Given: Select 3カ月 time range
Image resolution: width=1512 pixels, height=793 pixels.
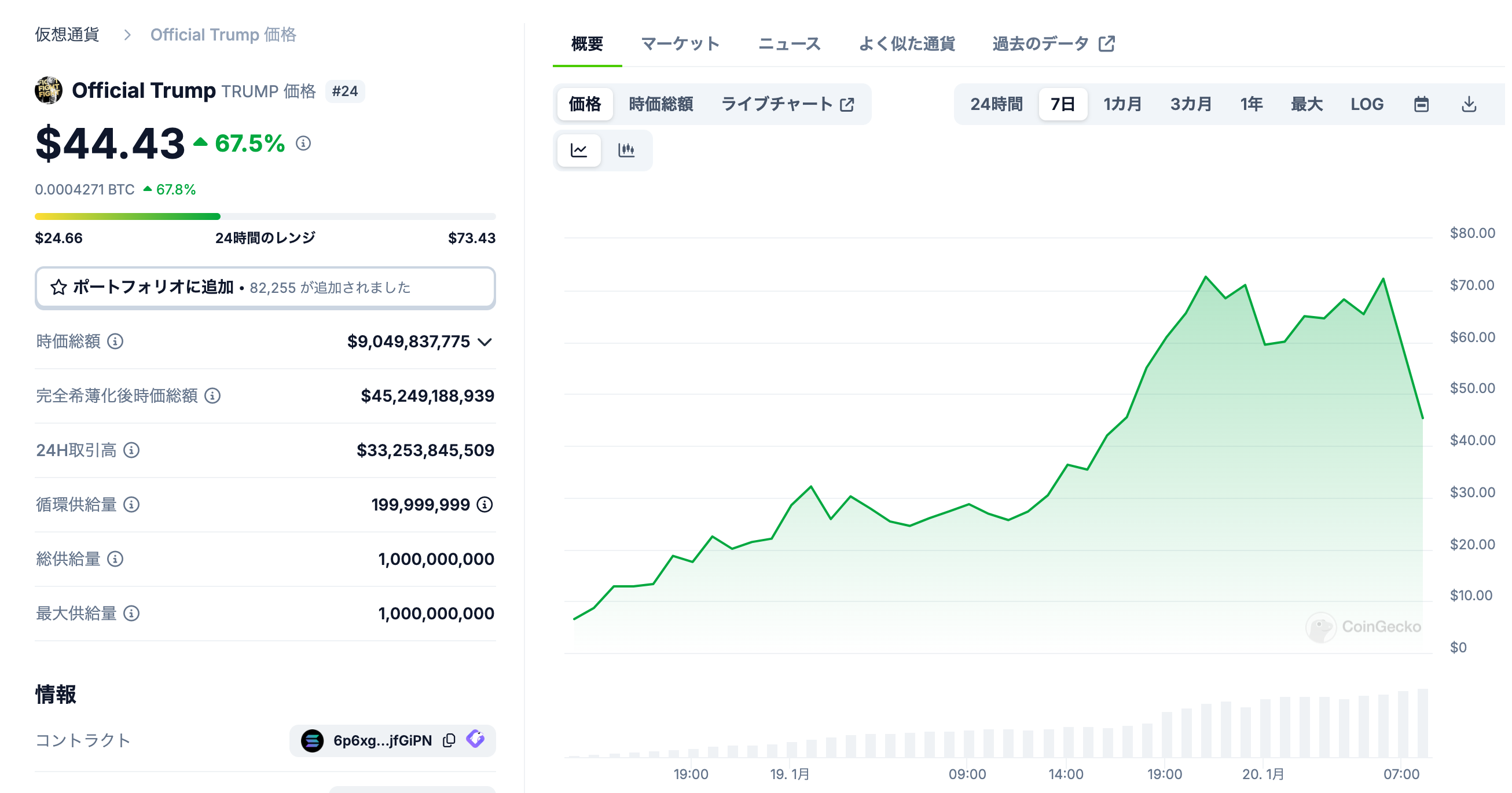Looking at the screenshot, I should [1191, 105].
